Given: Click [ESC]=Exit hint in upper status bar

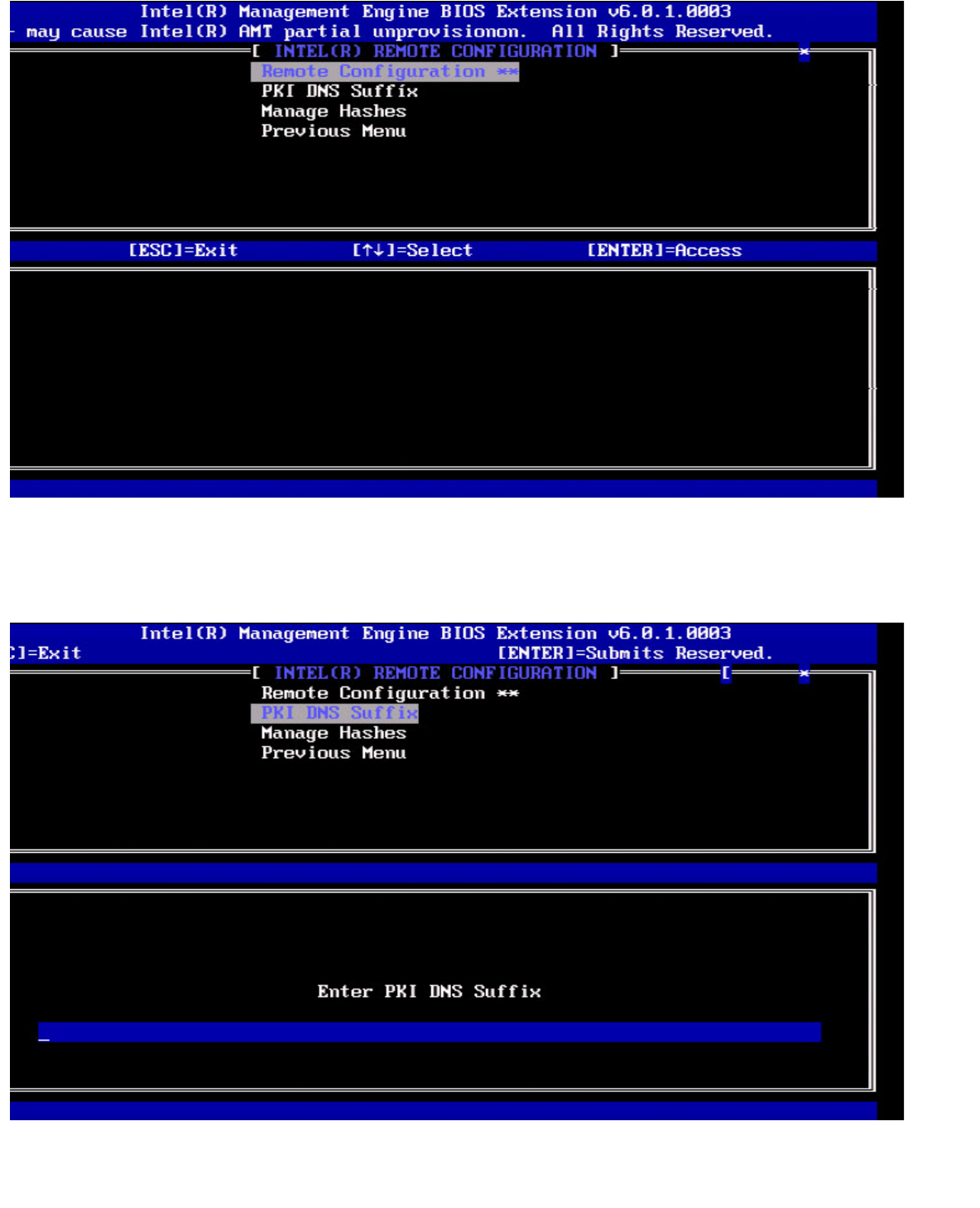Looking at the screenshot, I should coord(183,250).
